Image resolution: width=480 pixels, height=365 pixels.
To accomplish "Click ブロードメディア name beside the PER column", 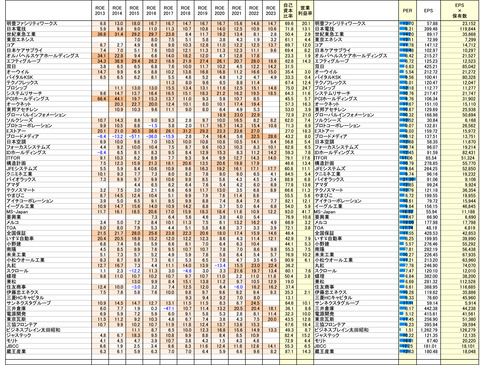I will [x=331, y=136].
